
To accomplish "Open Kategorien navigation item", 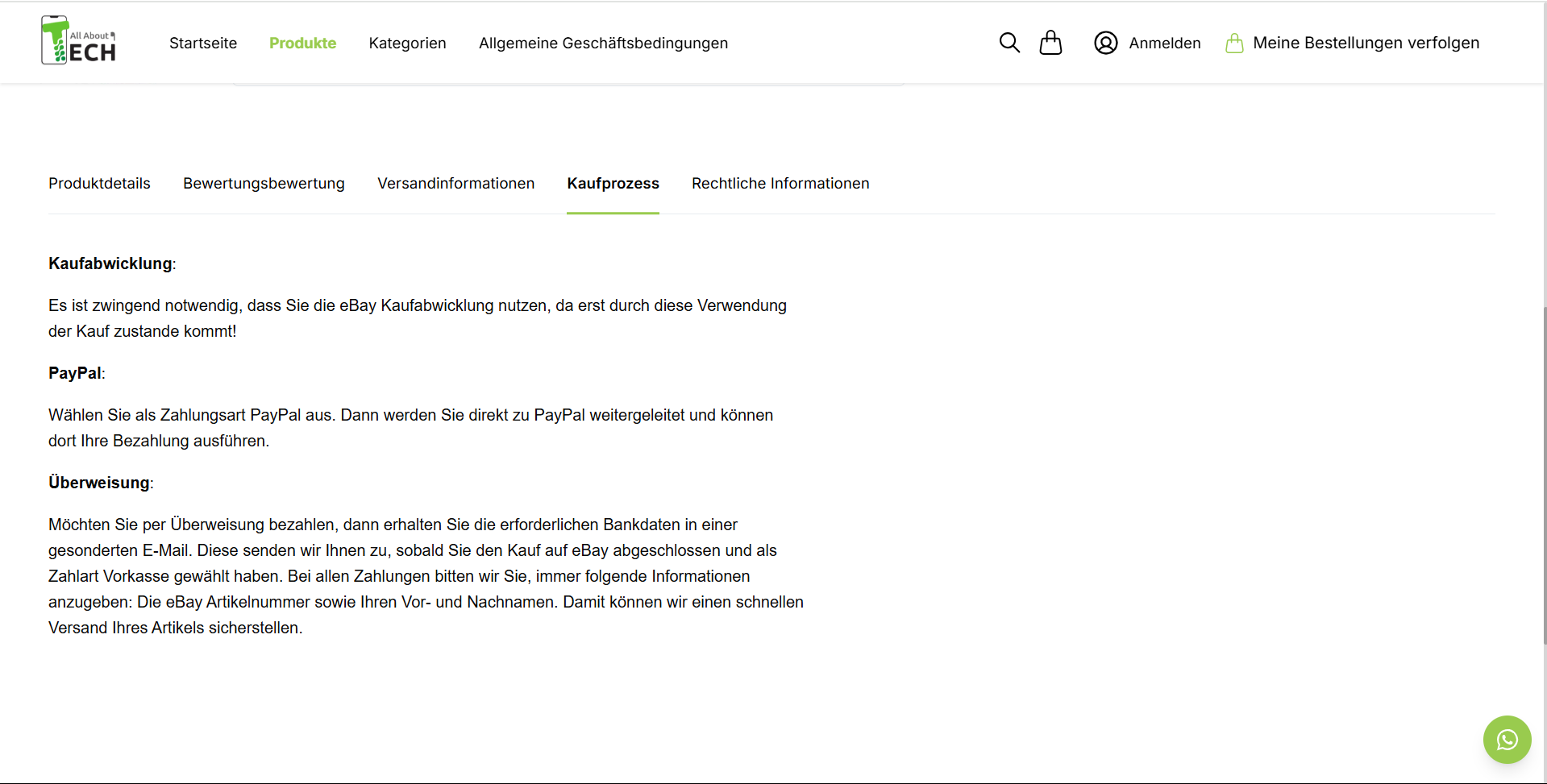I will [407, 43].
